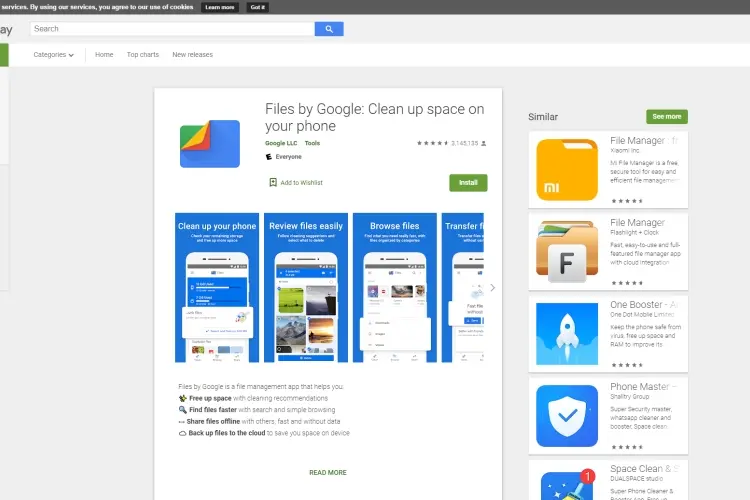Open the One Booster rocket icon
The height and width of the screenshot is (500, 750).
(567, 333)
